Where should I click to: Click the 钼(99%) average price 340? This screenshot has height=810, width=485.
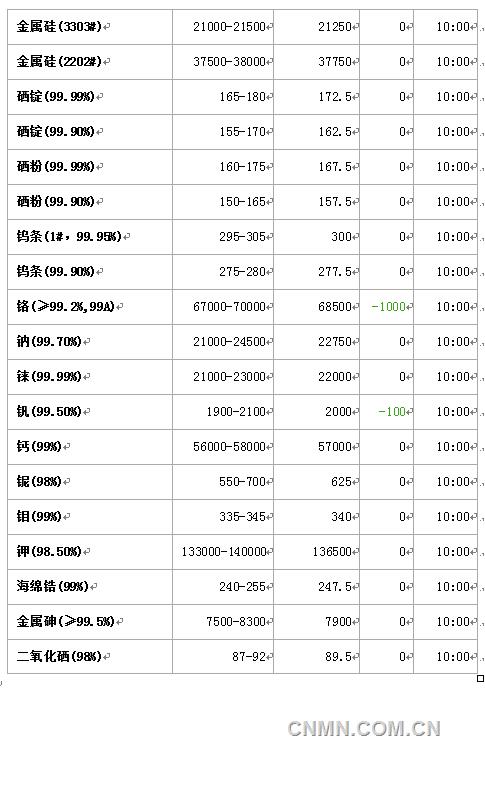click(x=341, y=517)
